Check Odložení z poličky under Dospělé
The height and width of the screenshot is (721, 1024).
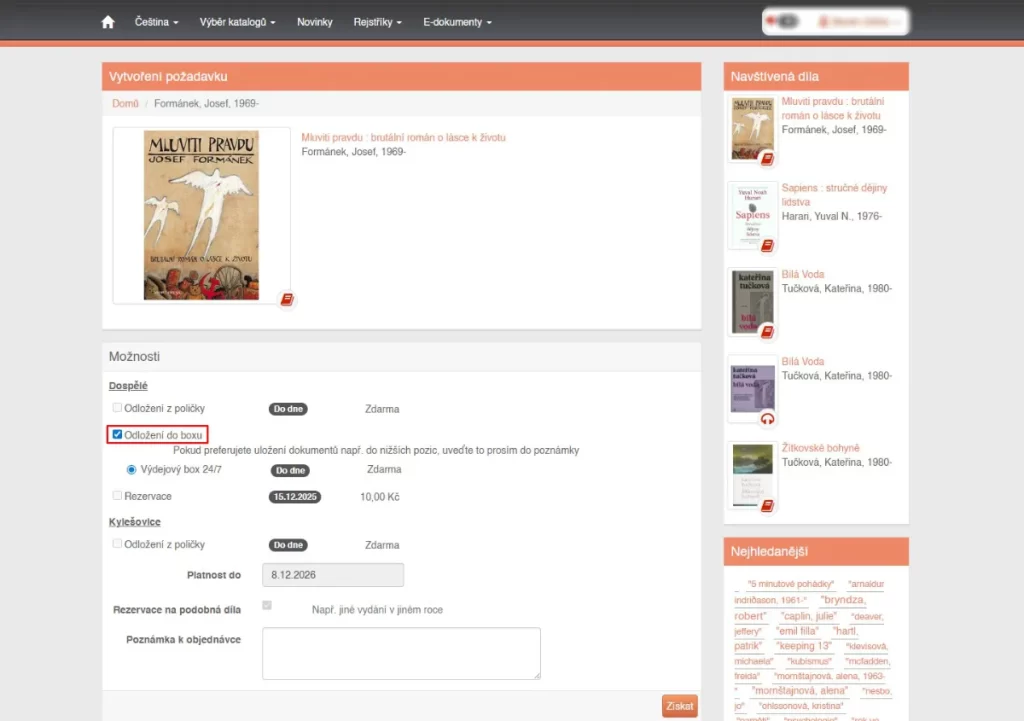pos(118,408)
